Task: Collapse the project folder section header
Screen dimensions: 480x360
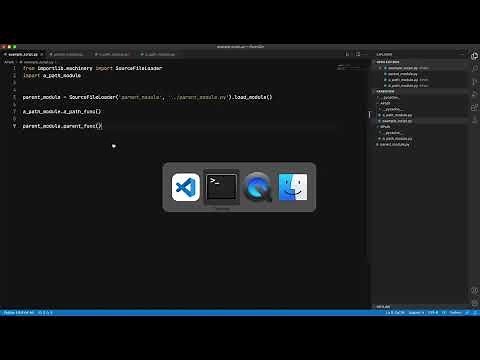Action: 385,91
